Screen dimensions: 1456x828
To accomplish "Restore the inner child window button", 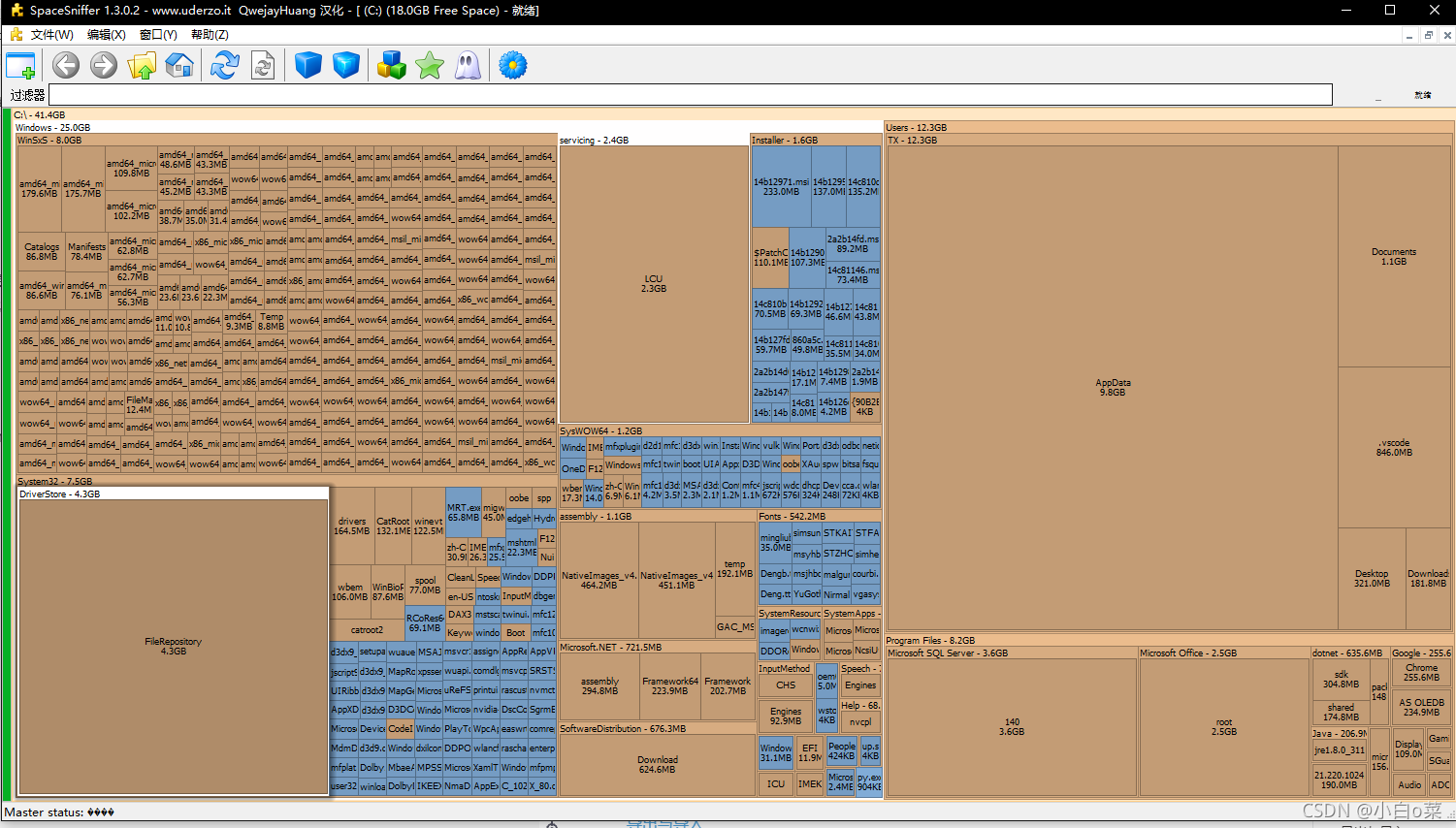I will click(x=1428, y=35).
